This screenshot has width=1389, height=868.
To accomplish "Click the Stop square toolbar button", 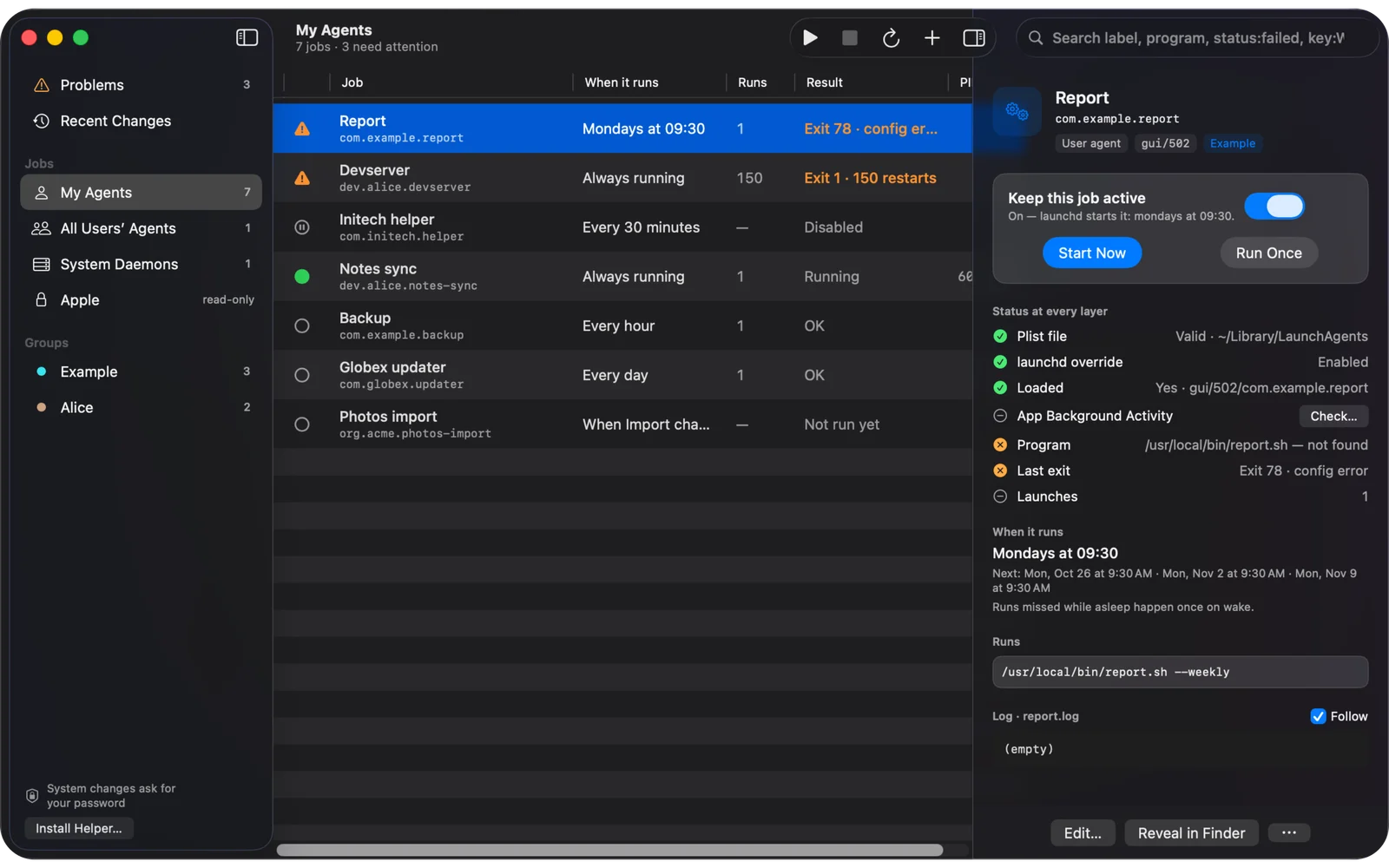I will click(850, 37).
